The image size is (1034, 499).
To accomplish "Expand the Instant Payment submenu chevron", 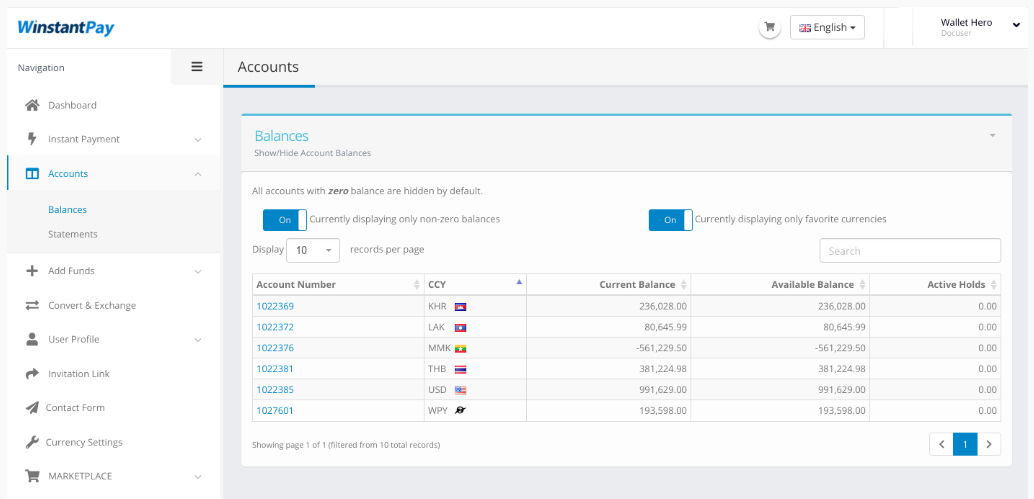I will coord(198,140).
